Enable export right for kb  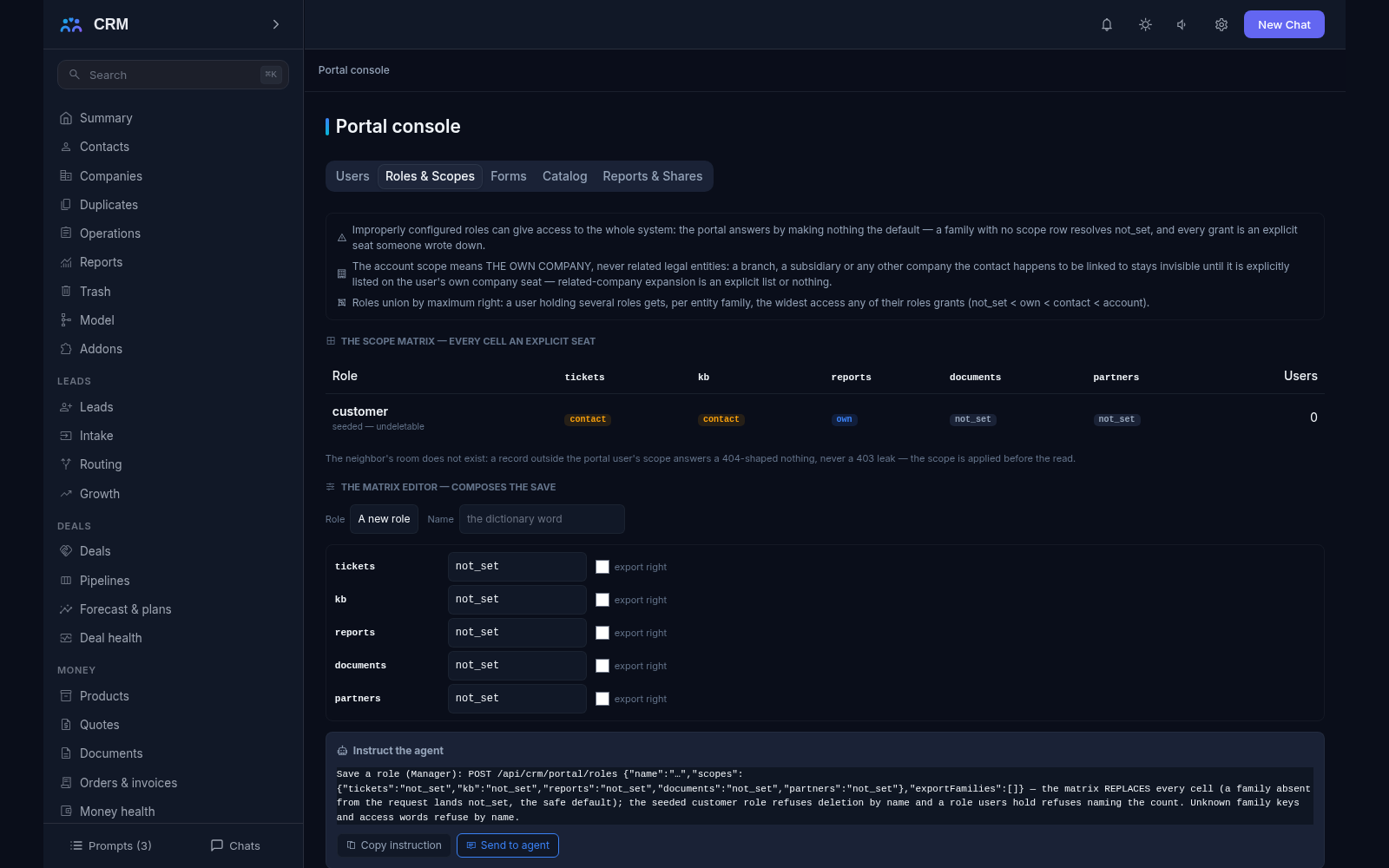602,600
